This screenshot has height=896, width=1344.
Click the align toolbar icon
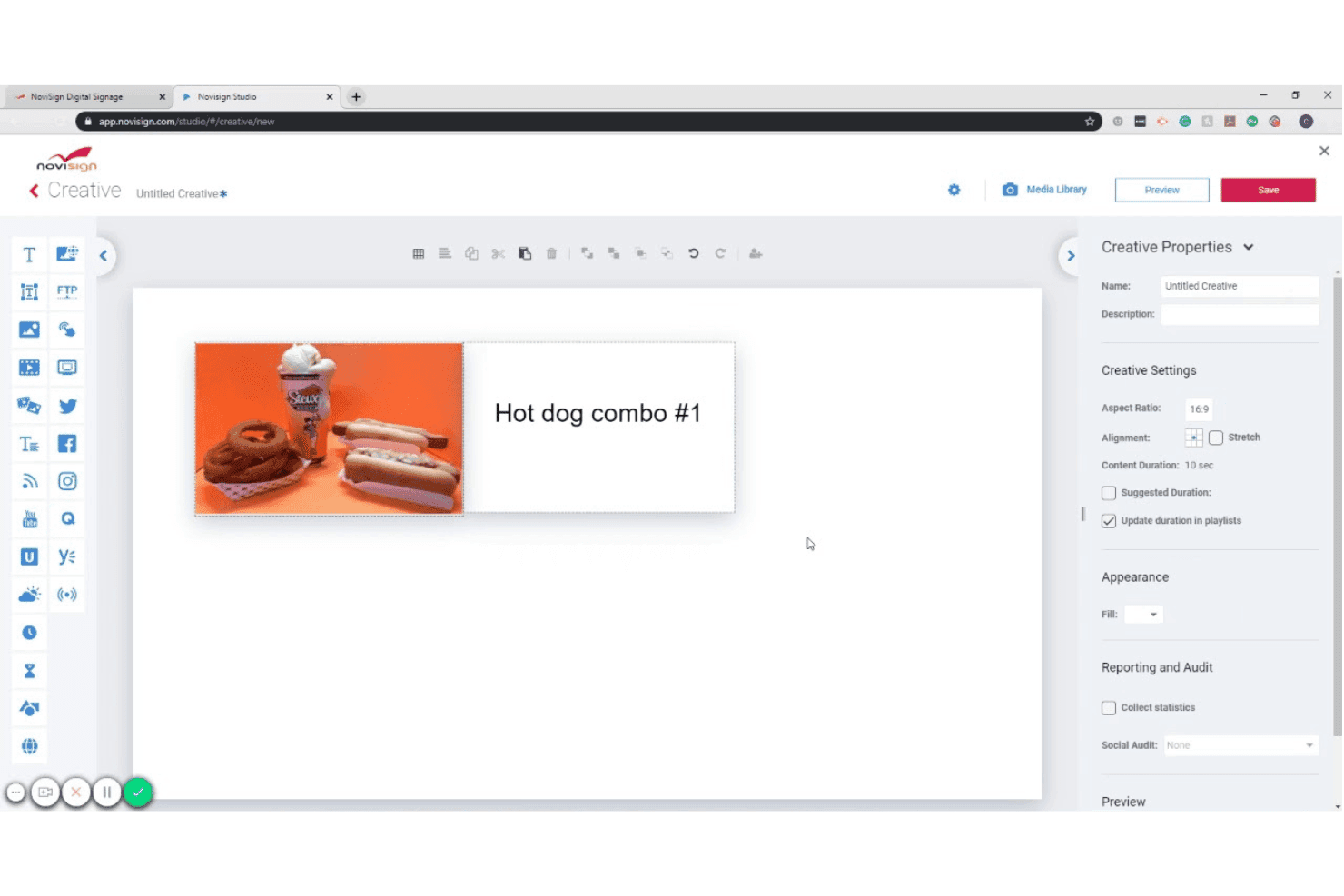(x=445, y=254)
